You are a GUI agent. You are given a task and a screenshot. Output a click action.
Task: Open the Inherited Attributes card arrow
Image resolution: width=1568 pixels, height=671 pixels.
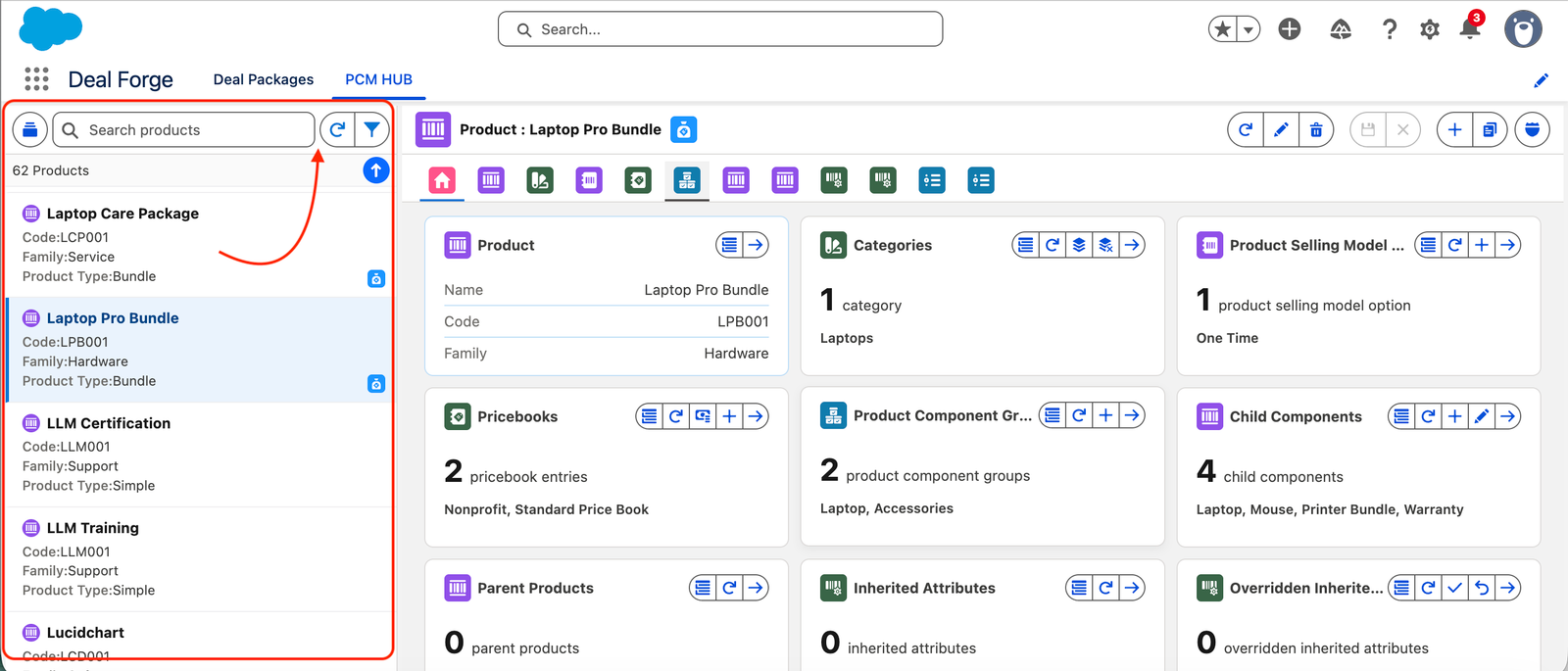pyautogui.click(x=1132, y=588)
